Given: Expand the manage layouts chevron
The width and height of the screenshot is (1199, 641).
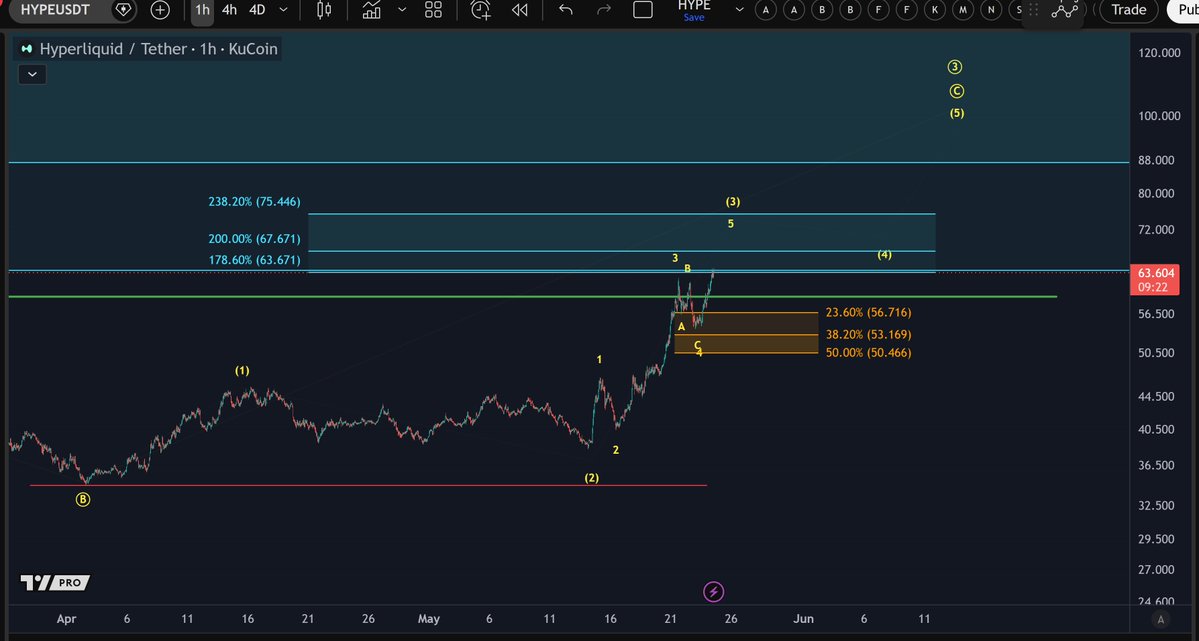Looking at the screenshot, I should pos(739,10).
